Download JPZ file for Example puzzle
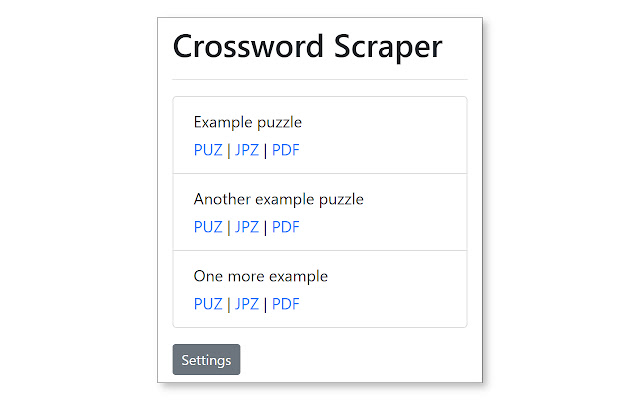The image size is (640, 400). click(246, 150)
